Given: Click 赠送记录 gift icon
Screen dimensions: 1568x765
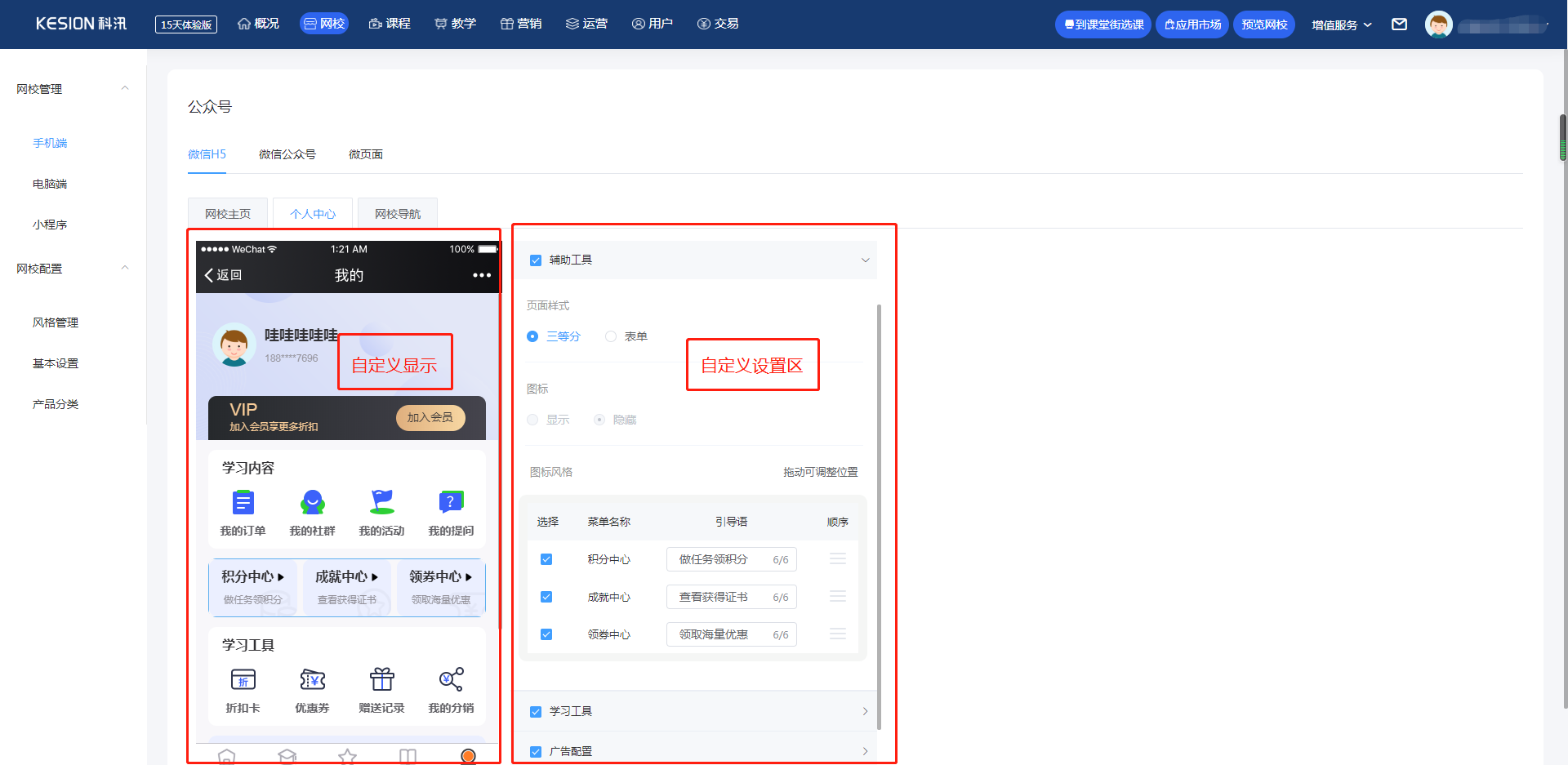Looking at the screenshot, I should 381,679.
